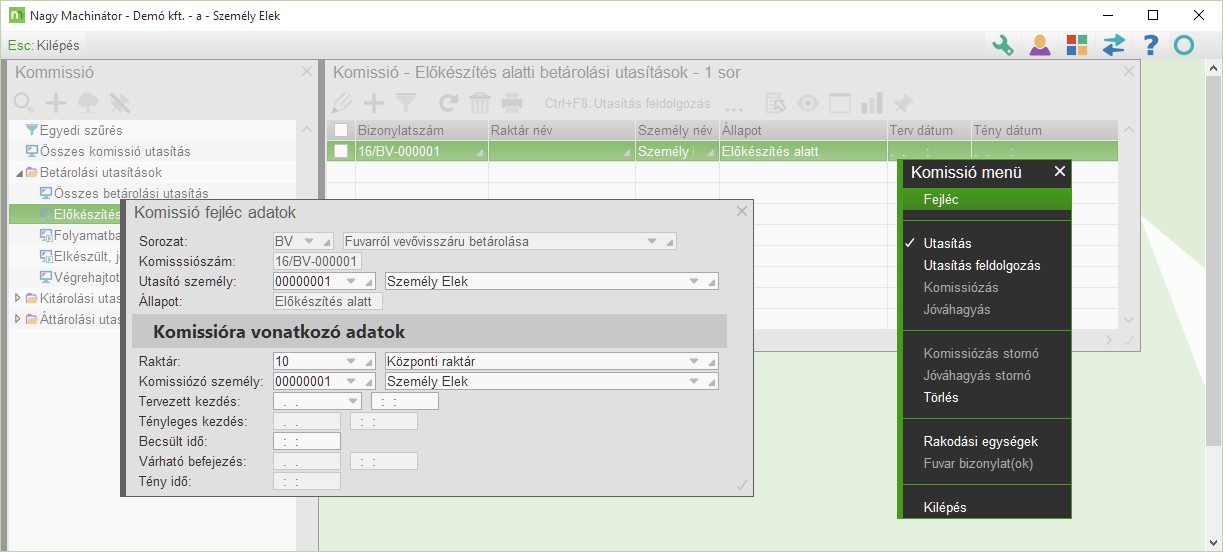The height and width of the screenshot is (552, 1223).
Task: Click the eye view icon in toolbar
Action: click(x=808, y=102)
